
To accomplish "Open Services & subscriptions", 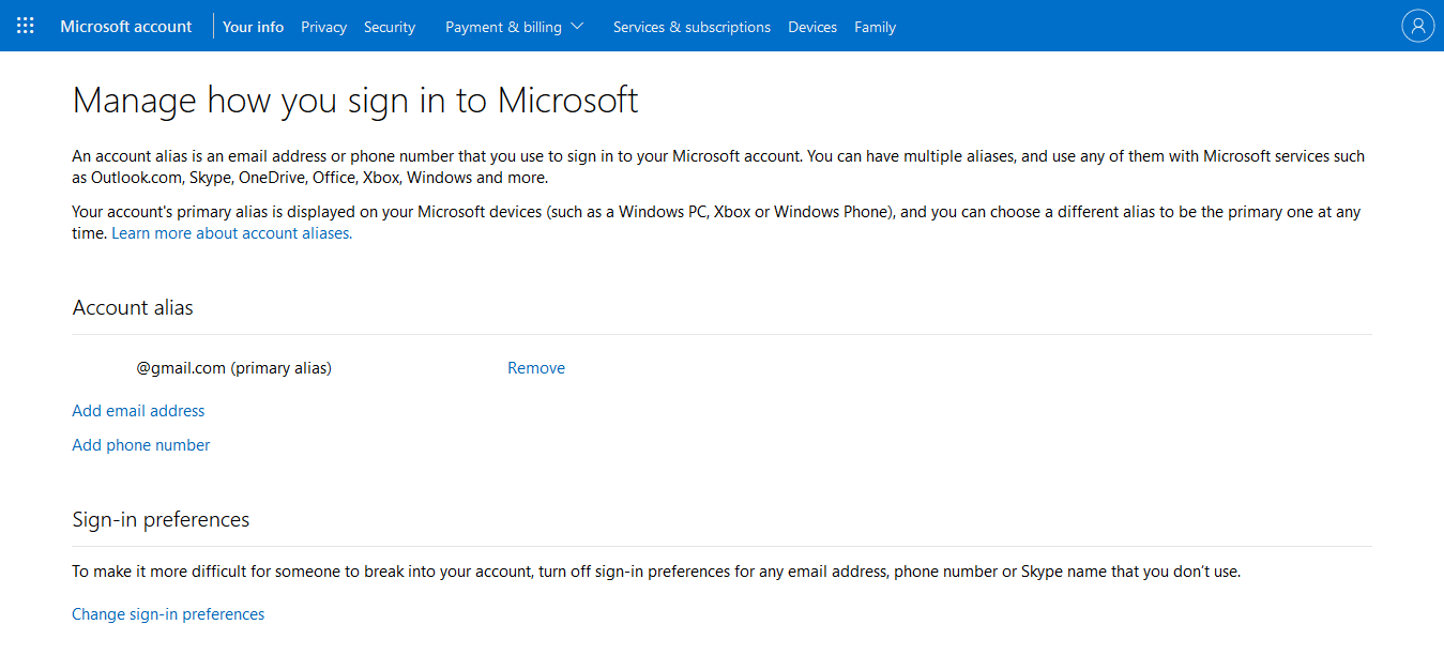I will [x=692, y=27].
